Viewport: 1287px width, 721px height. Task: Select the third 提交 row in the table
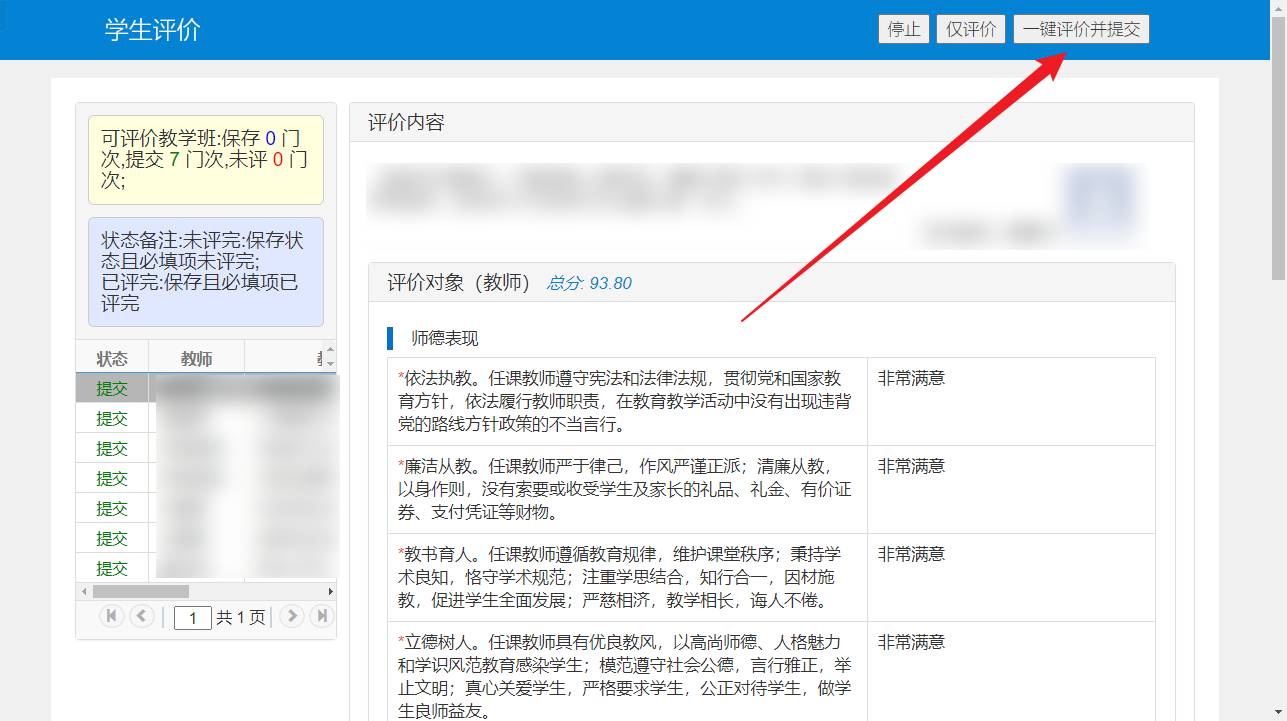(x=112, y=448)
